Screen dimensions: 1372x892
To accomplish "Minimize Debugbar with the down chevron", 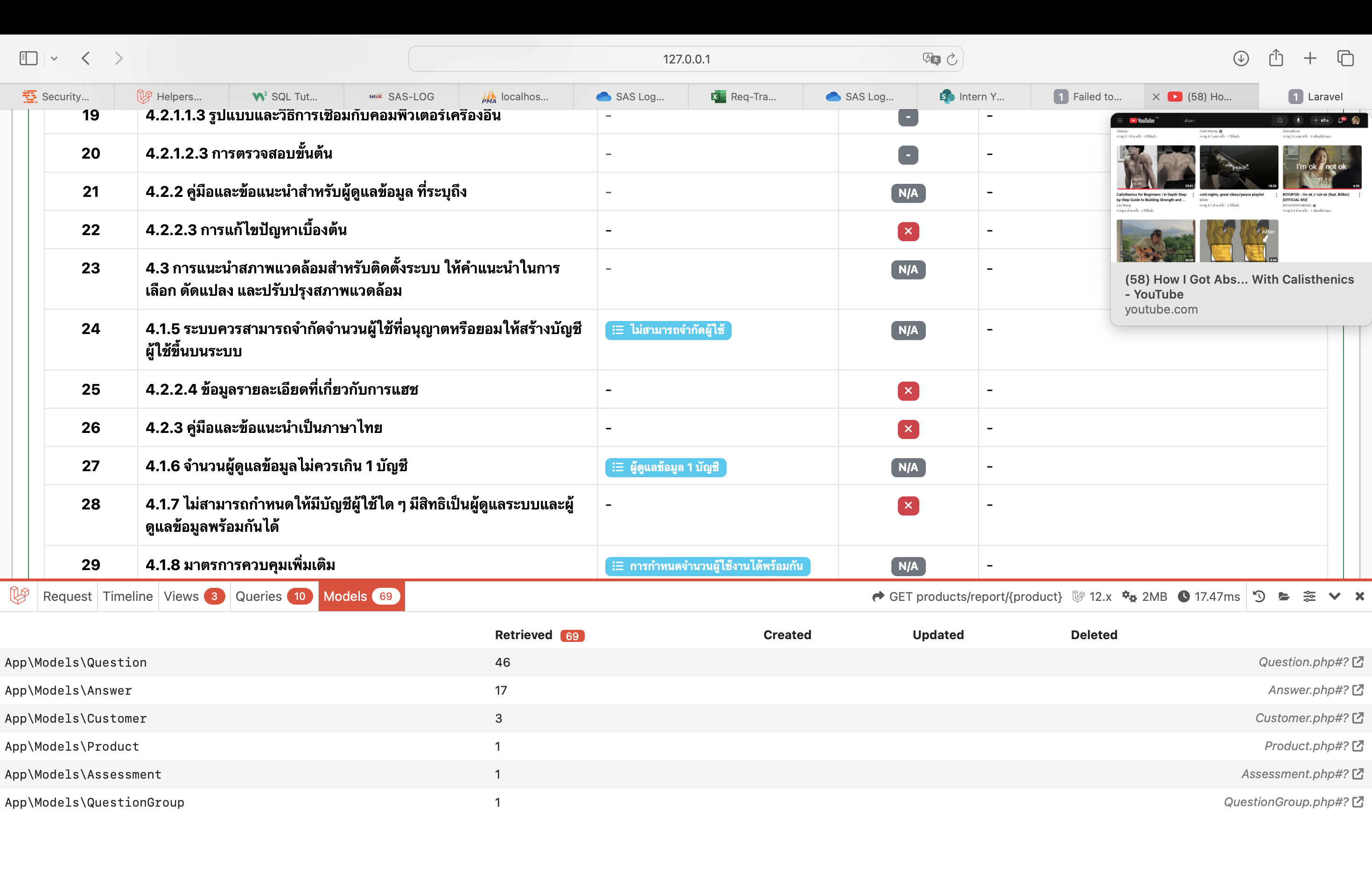I will tap(1335, 596).
